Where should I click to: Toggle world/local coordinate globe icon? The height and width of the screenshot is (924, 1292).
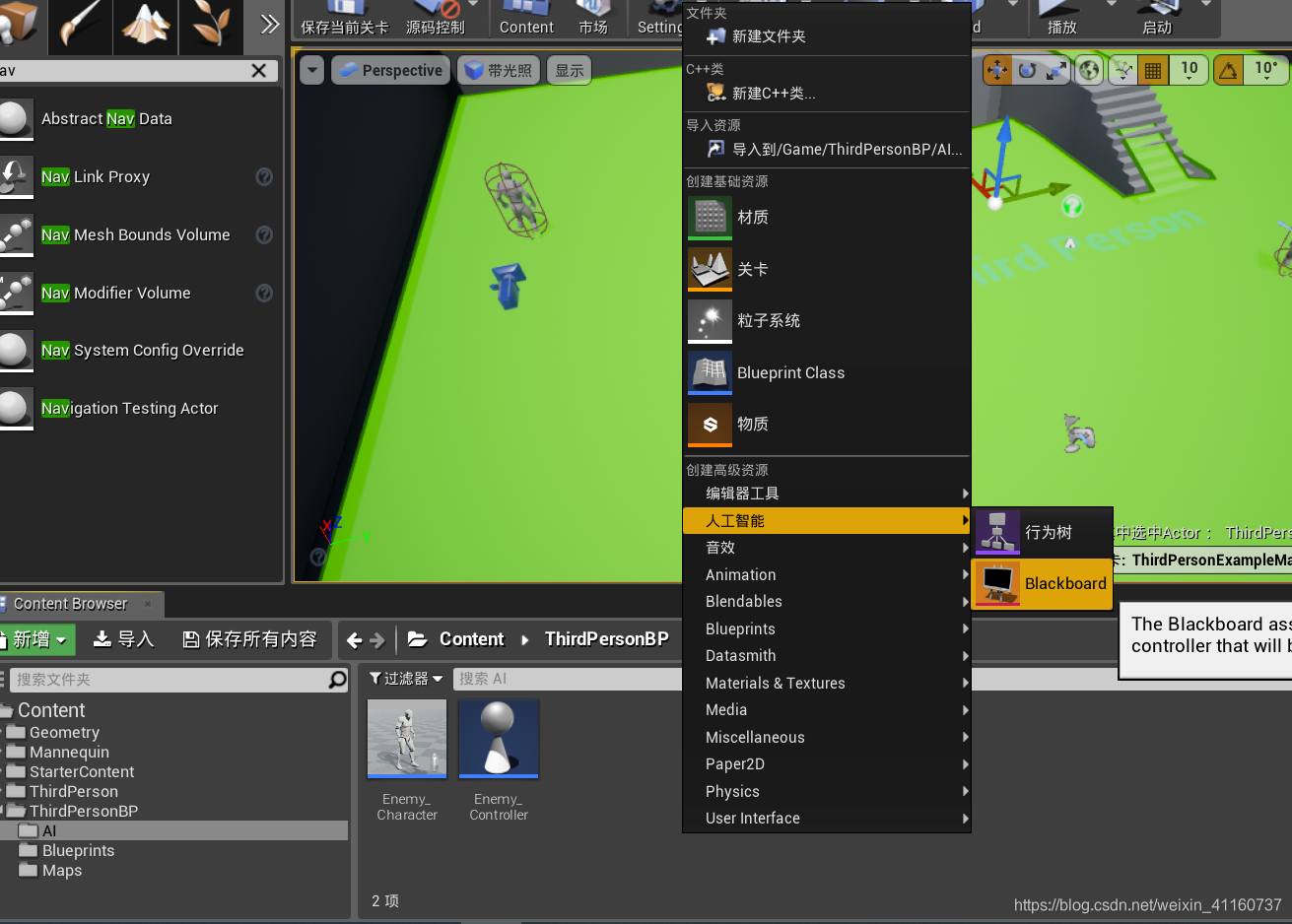1088,70
